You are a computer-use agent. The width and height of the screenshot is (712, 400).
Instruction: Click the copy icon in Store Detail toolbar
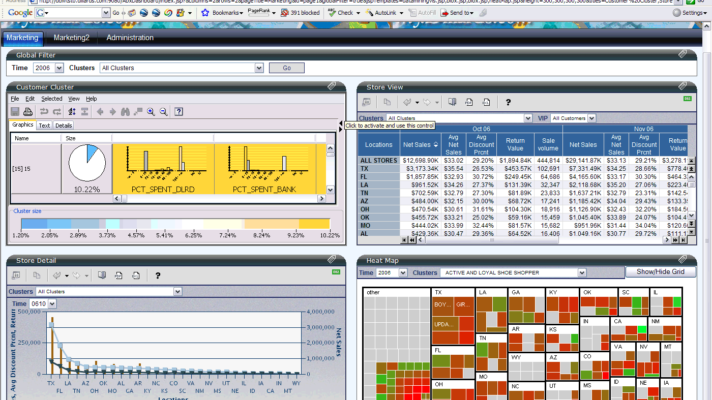[x=37, y=276]
